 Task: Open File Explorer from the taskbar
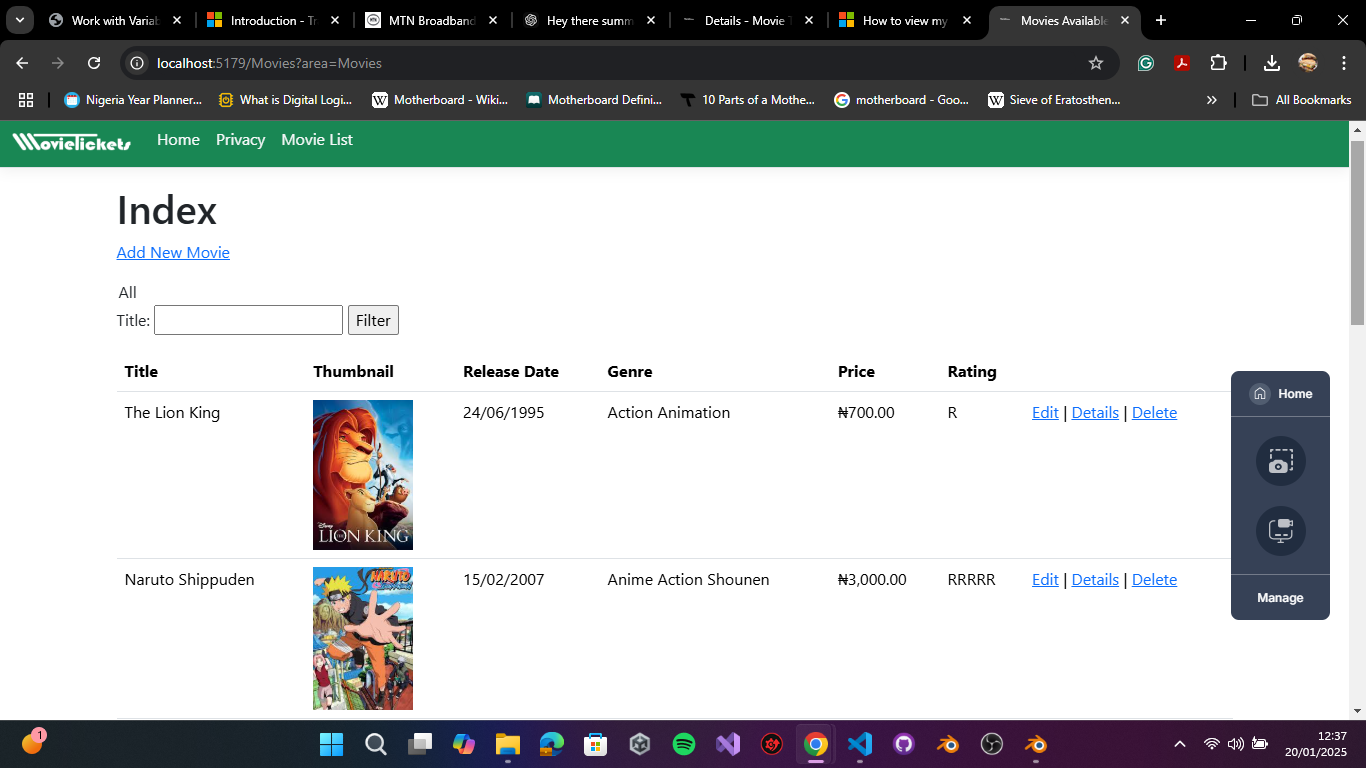(x=508, y=744)
